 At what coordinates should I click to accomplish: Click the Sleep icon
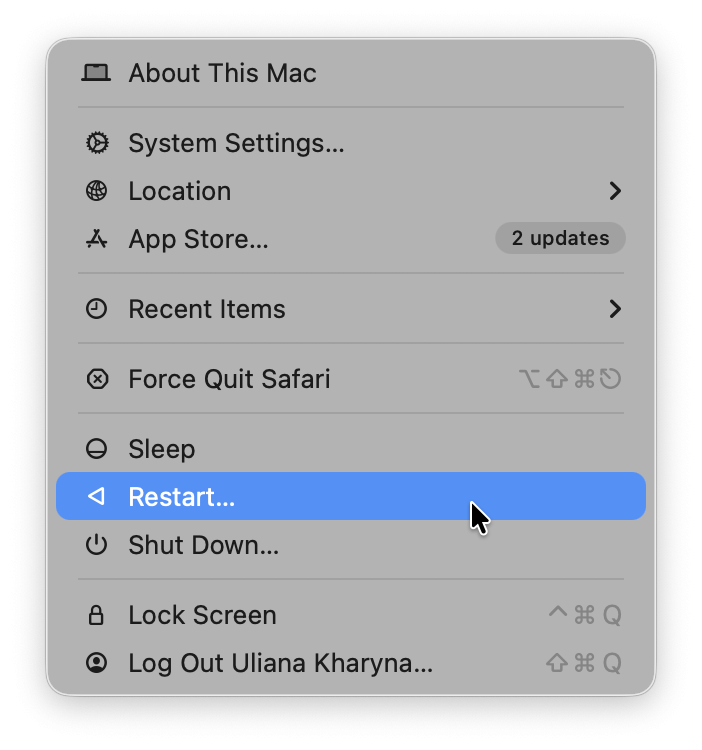pyautogui.click(x=96, y=449)
